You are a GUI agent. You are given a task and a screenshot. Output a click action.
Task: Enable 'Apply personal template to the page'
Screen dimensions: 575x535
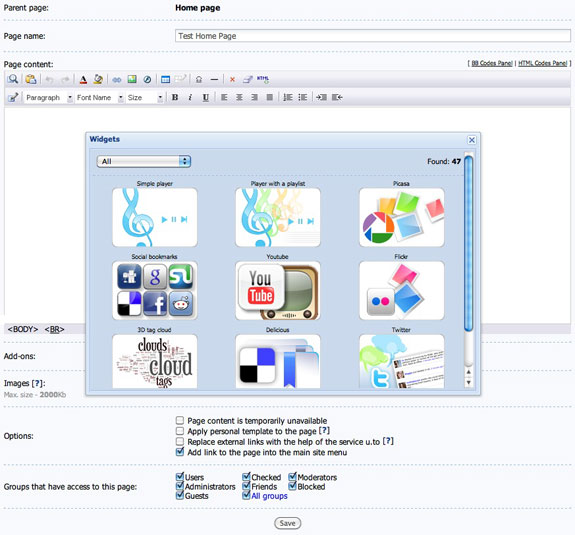(x=180, y=430)
